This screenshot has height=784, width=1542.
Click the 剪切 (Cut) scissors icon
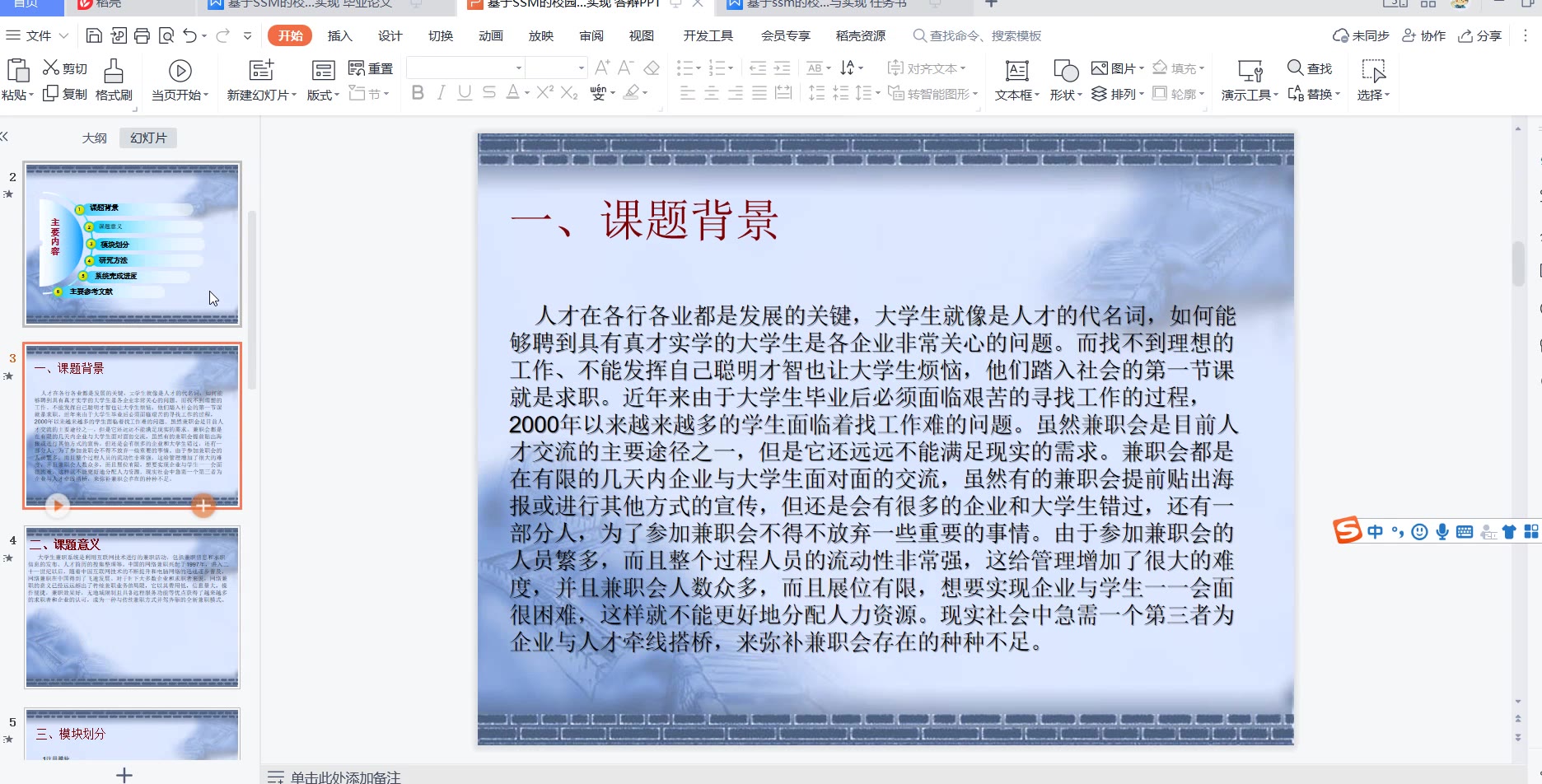tap(51, 68)
